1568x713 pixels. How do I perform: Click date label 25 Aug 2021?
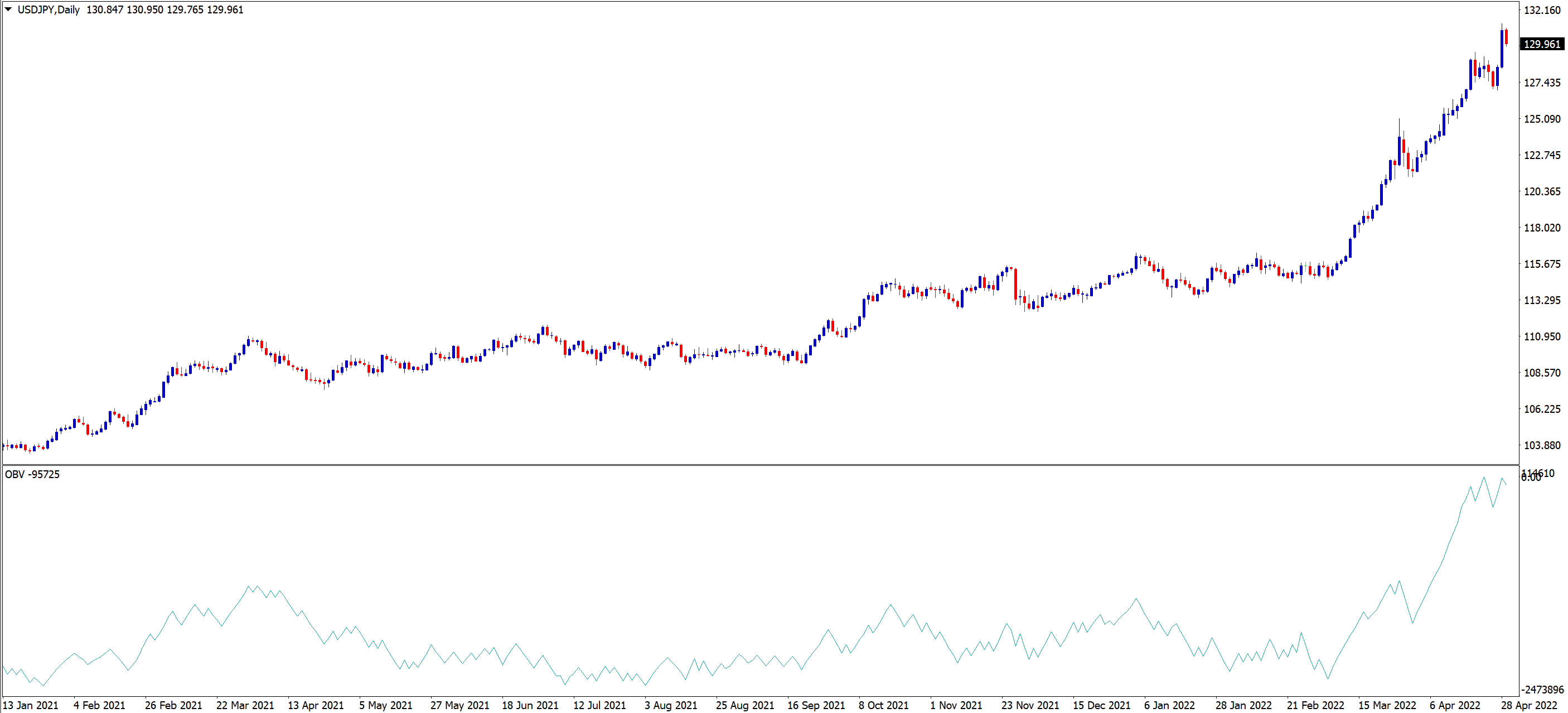745,705
